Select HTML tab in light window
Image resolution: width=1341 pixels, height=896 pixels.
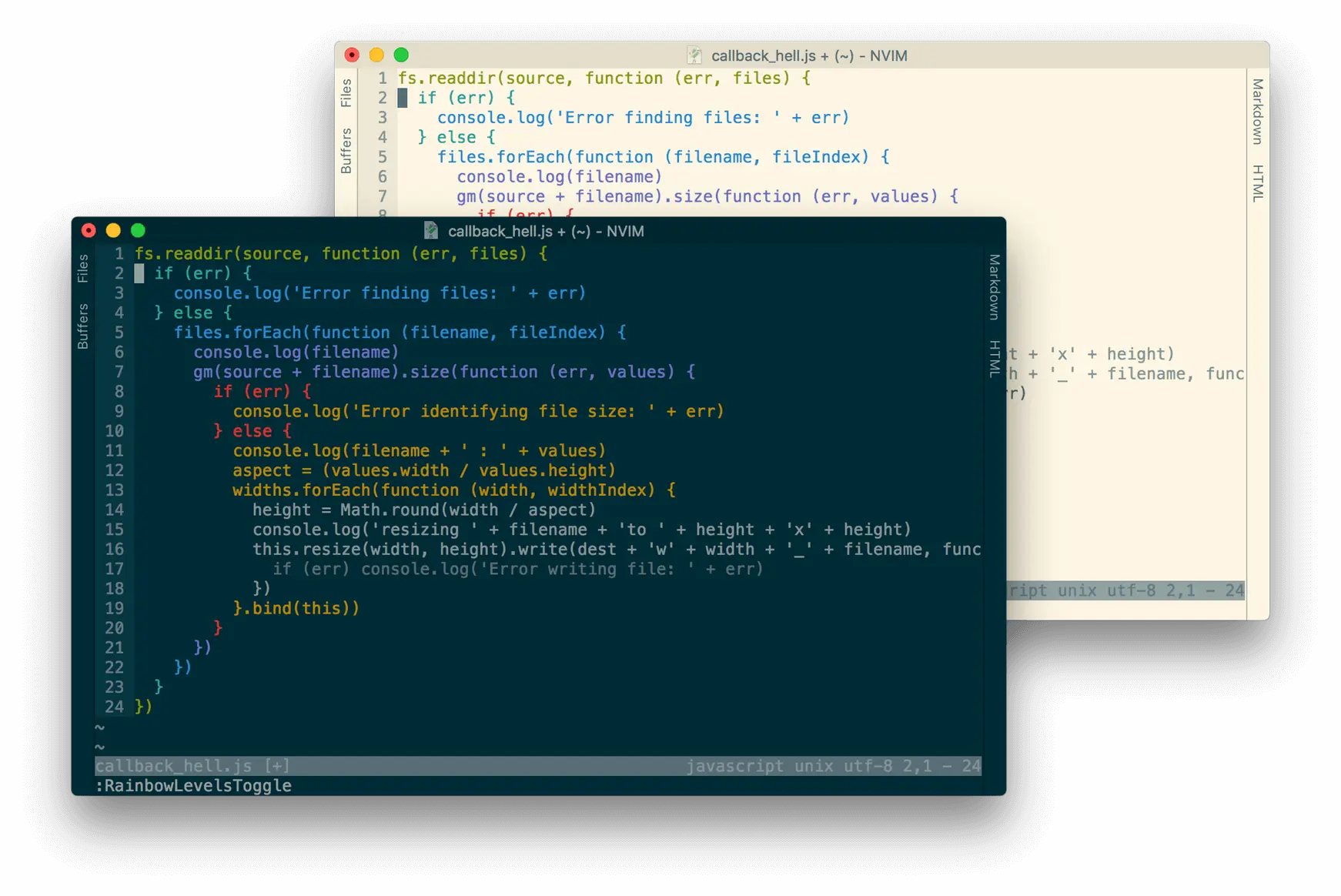1257,182
